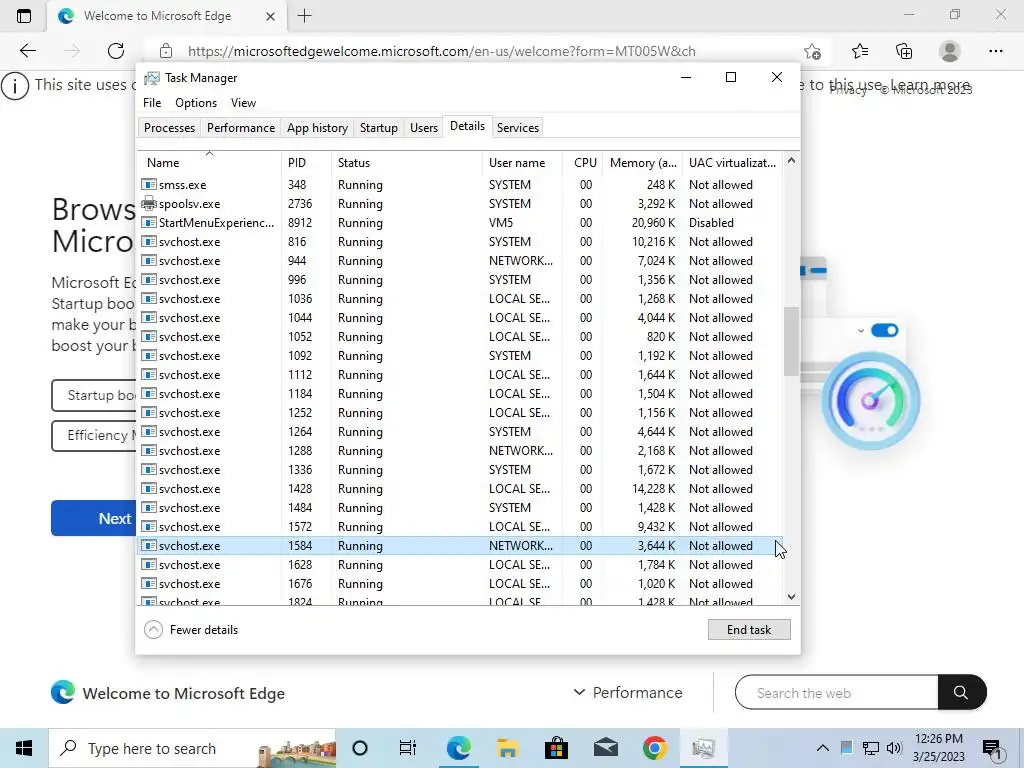Select StartMenuExperience process row

460,223
